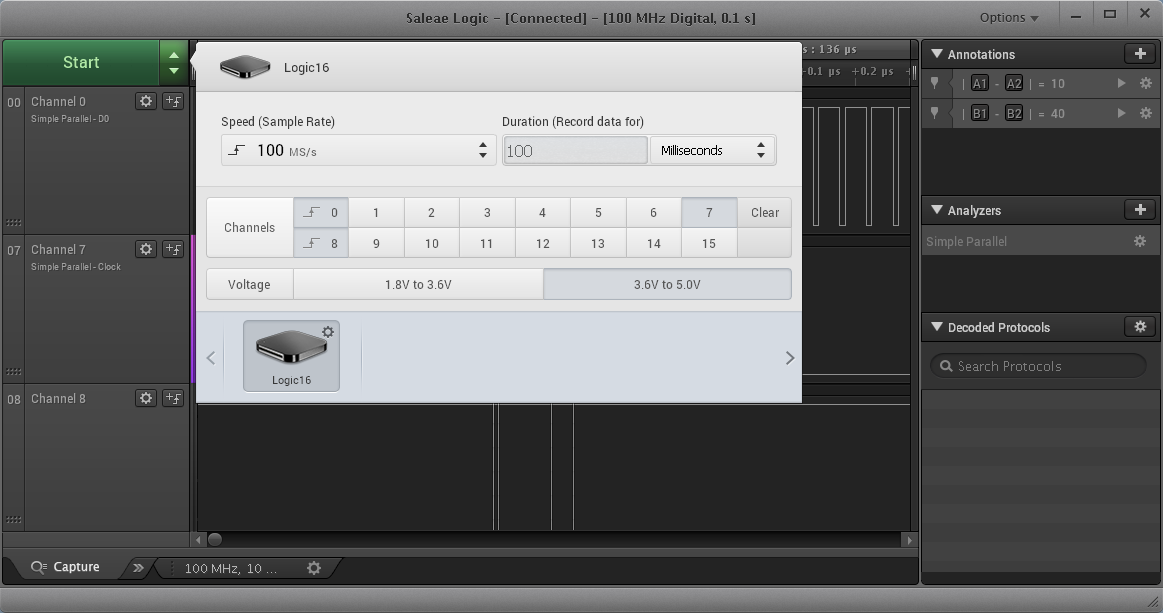Select 3.6V to 5.0V voltage range
The image size is (1163, 613).
668,284
